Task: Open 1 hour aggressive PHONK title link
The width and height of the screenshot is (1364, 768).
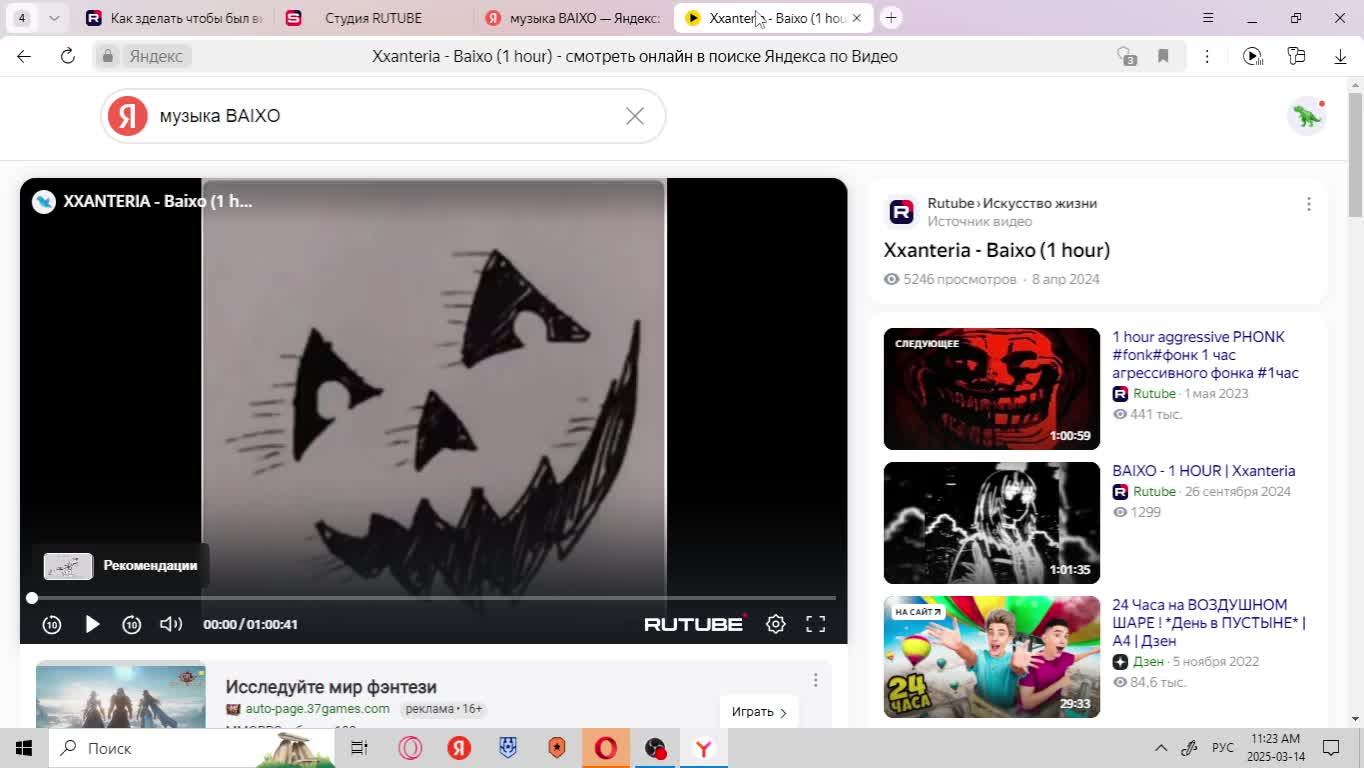Action: 1205,355
